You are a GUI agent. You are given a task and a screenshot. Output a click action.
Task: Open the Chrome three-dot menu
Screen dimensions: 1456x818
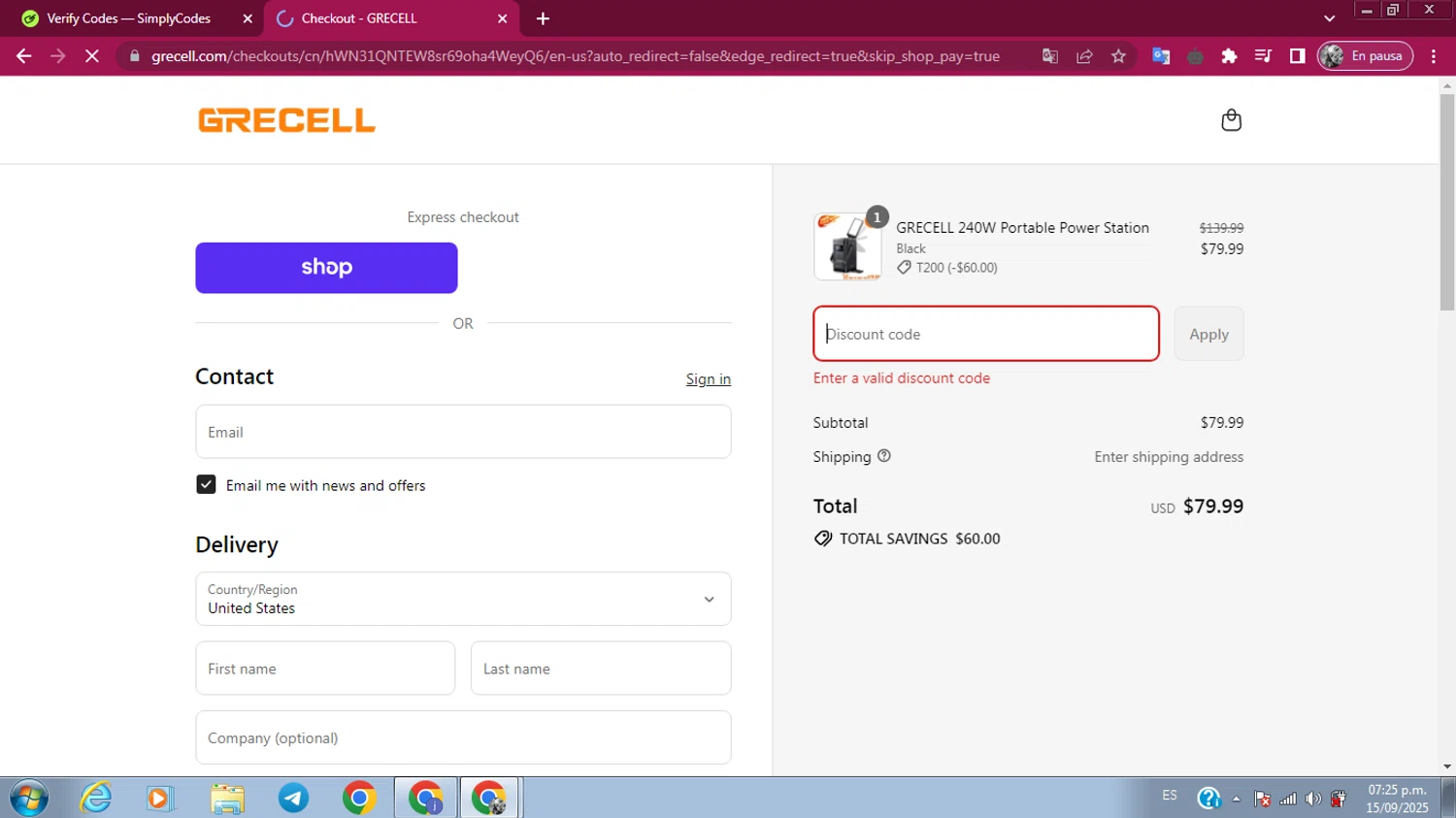coord(1434,56)
